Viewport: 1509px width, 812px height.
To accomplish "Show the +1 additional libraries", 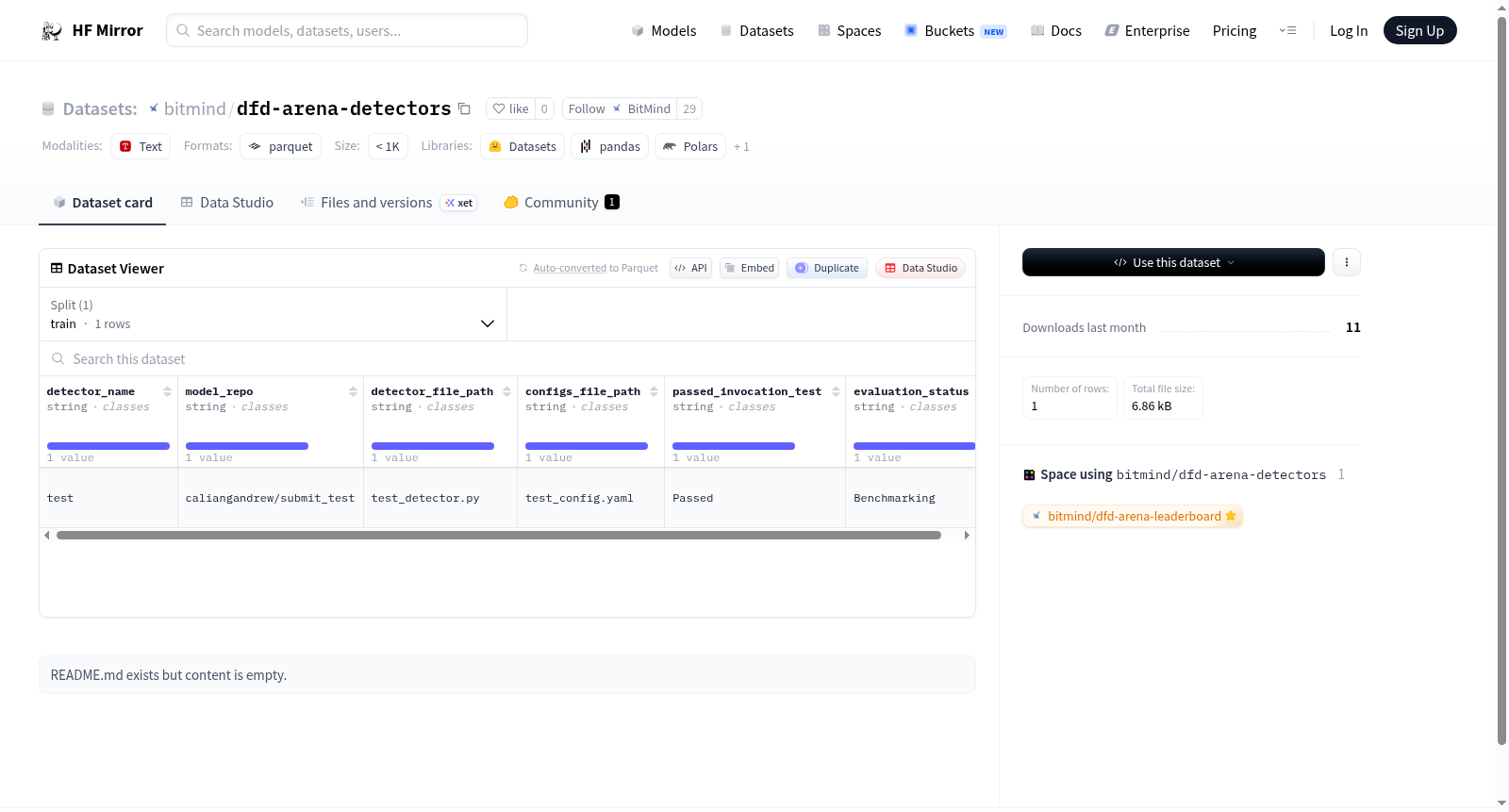I will (741, 146).
